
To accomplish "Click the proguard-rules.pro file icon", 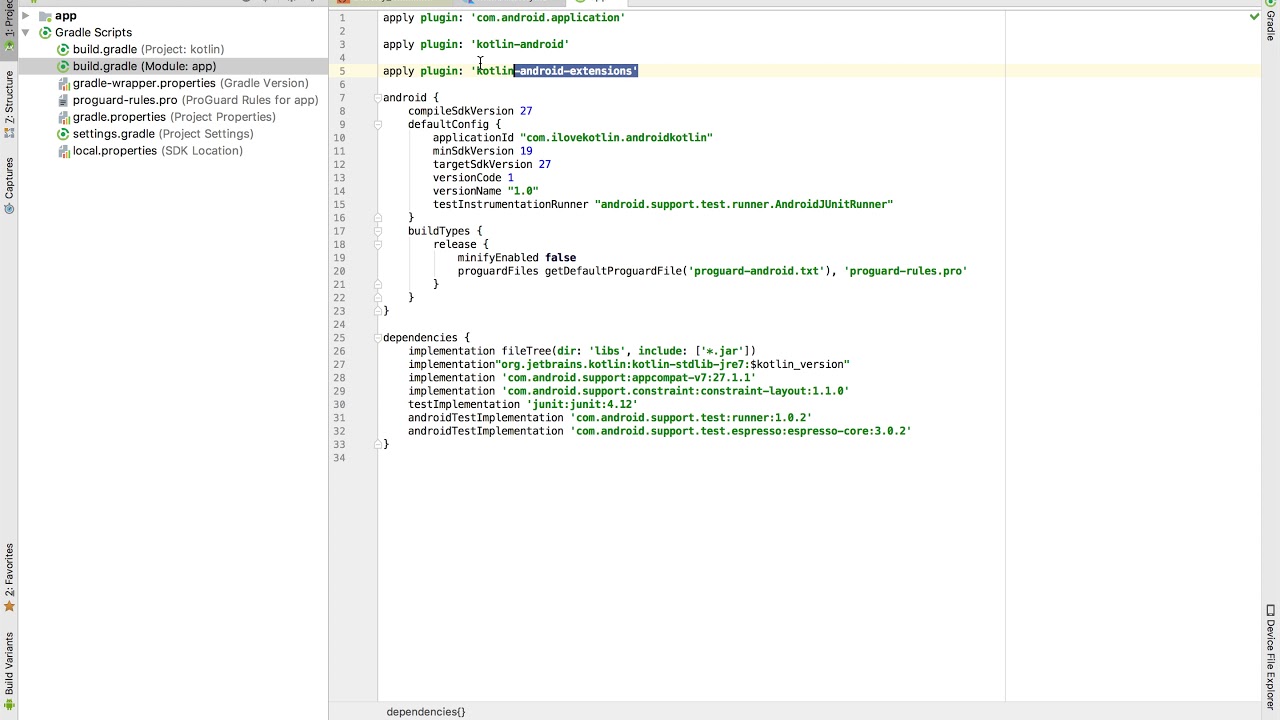I will tap(63, 100).
